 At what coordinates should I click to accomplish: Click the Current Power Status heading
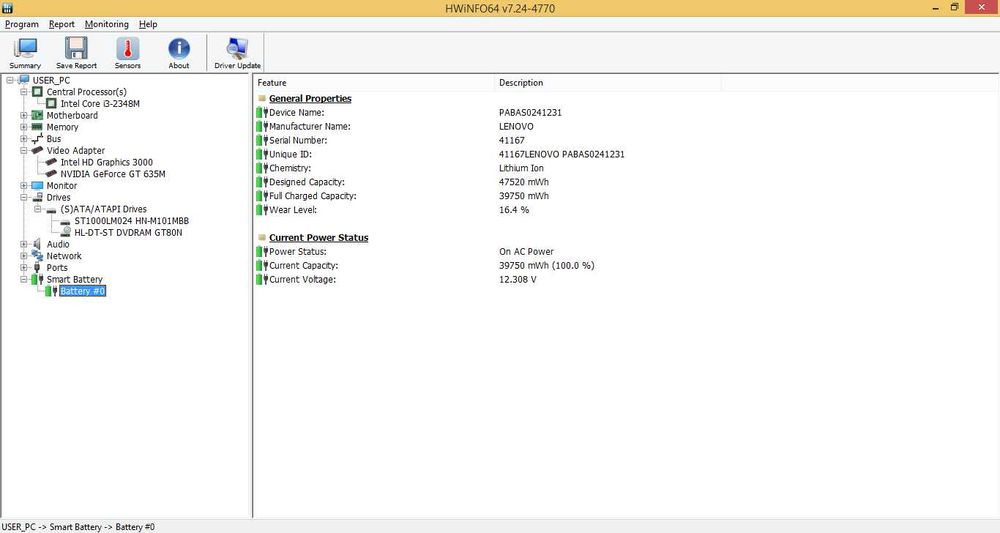pos(318,237)
